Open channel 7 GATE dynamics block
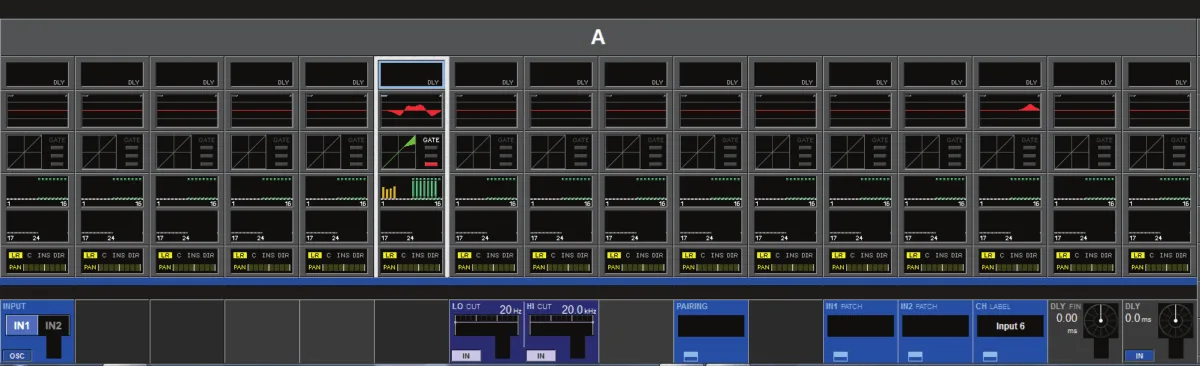Image resolution: width=1200 pixels, height=366 pixels. 487,152
